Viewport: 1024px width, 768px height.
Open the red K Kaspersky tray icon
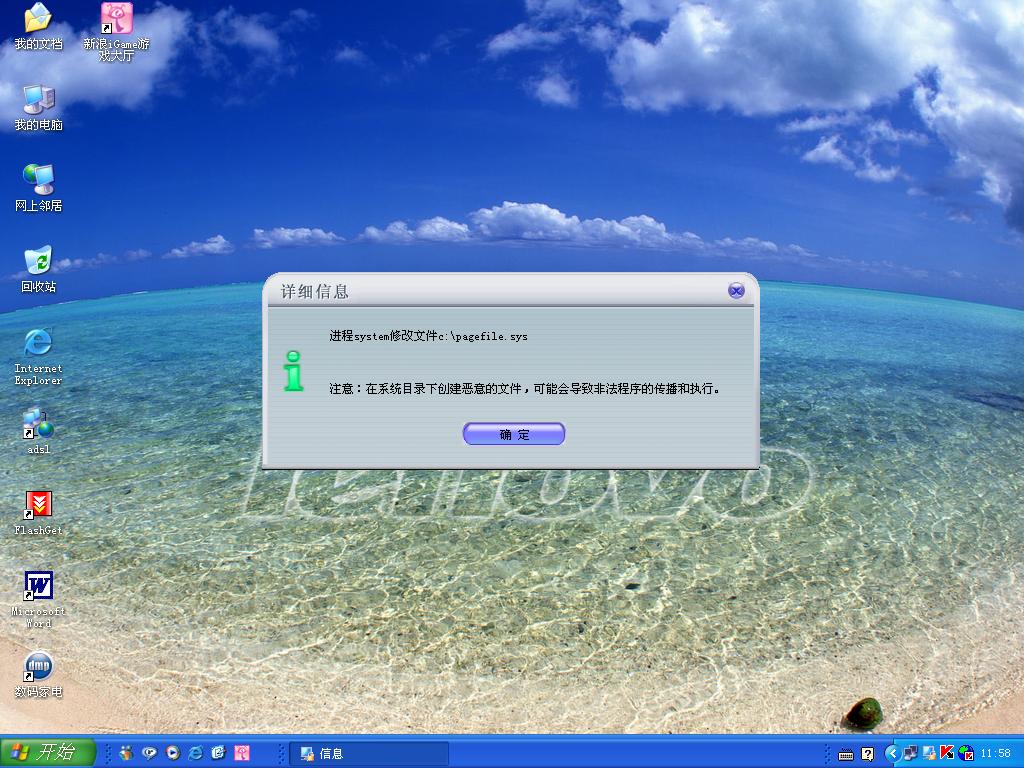pos(947,754)
